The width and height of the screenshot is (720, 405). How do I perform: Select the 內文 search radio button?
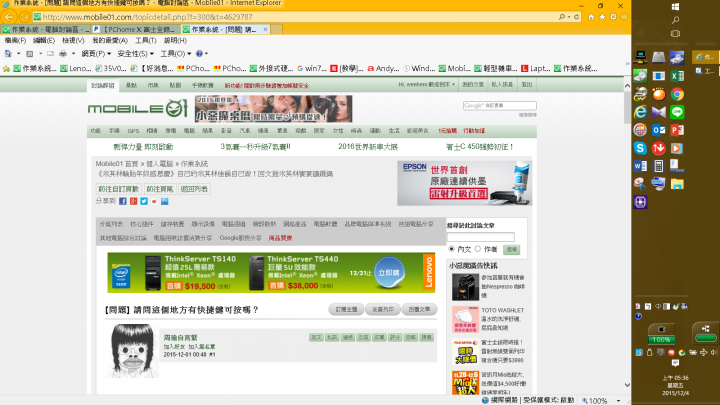[x=452, y=249]
